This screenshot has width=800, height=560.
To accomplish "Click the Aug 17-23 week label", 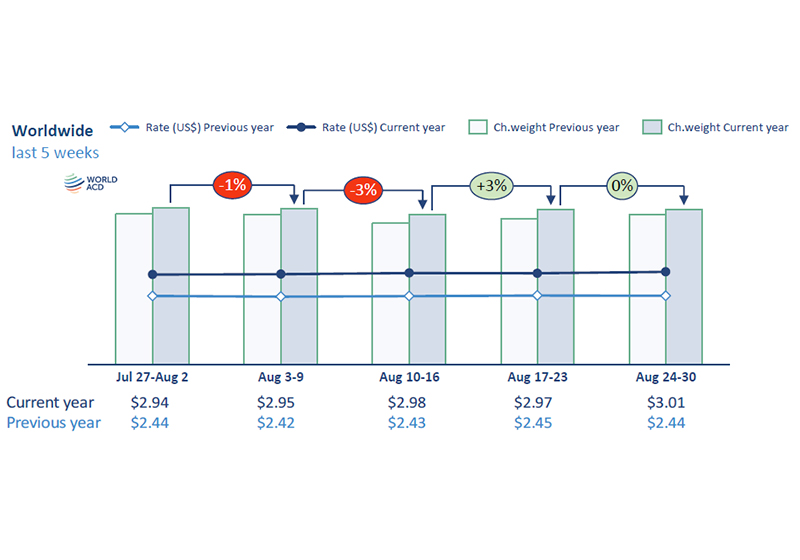I will pos(537,377).
